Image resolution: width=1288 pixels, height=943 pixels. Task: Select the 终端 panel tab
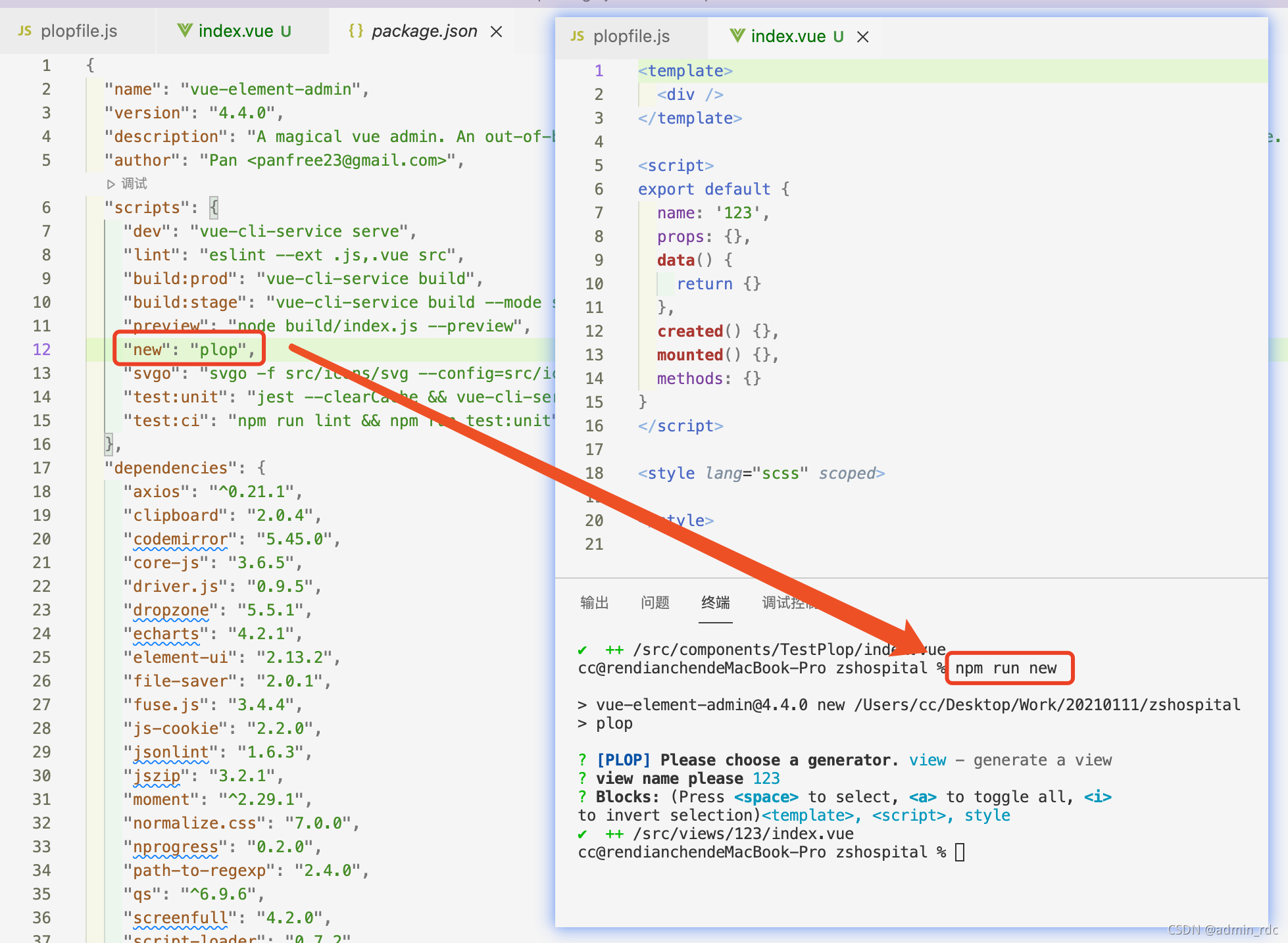716,602
